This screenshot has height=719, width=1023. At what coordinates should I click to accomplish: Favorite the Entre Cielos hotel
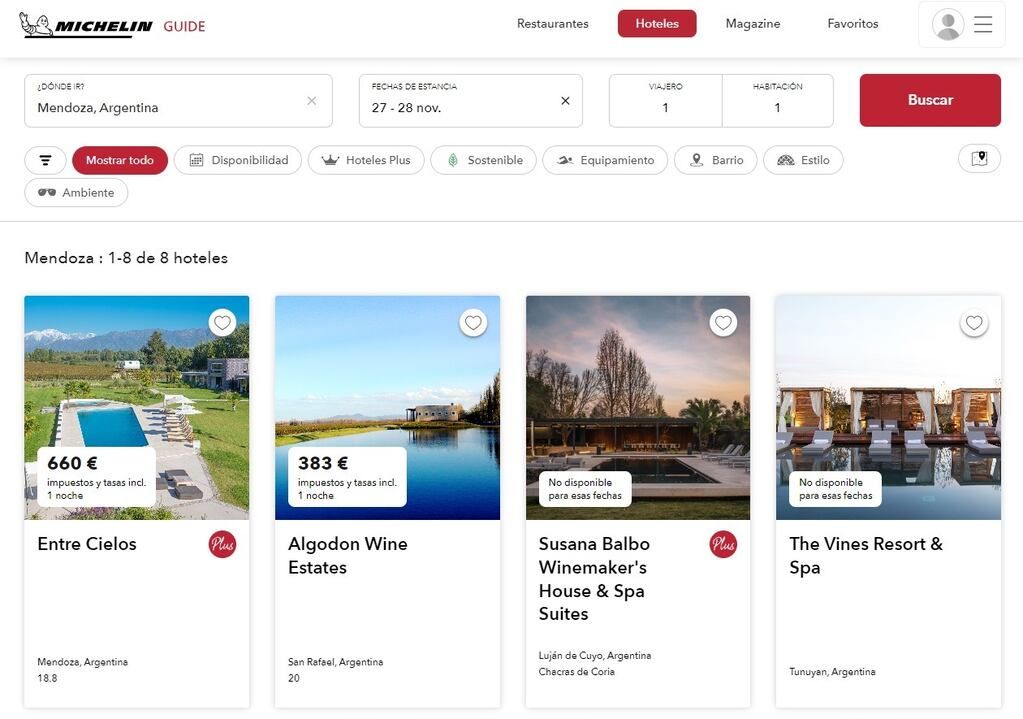tap(222, 323)
